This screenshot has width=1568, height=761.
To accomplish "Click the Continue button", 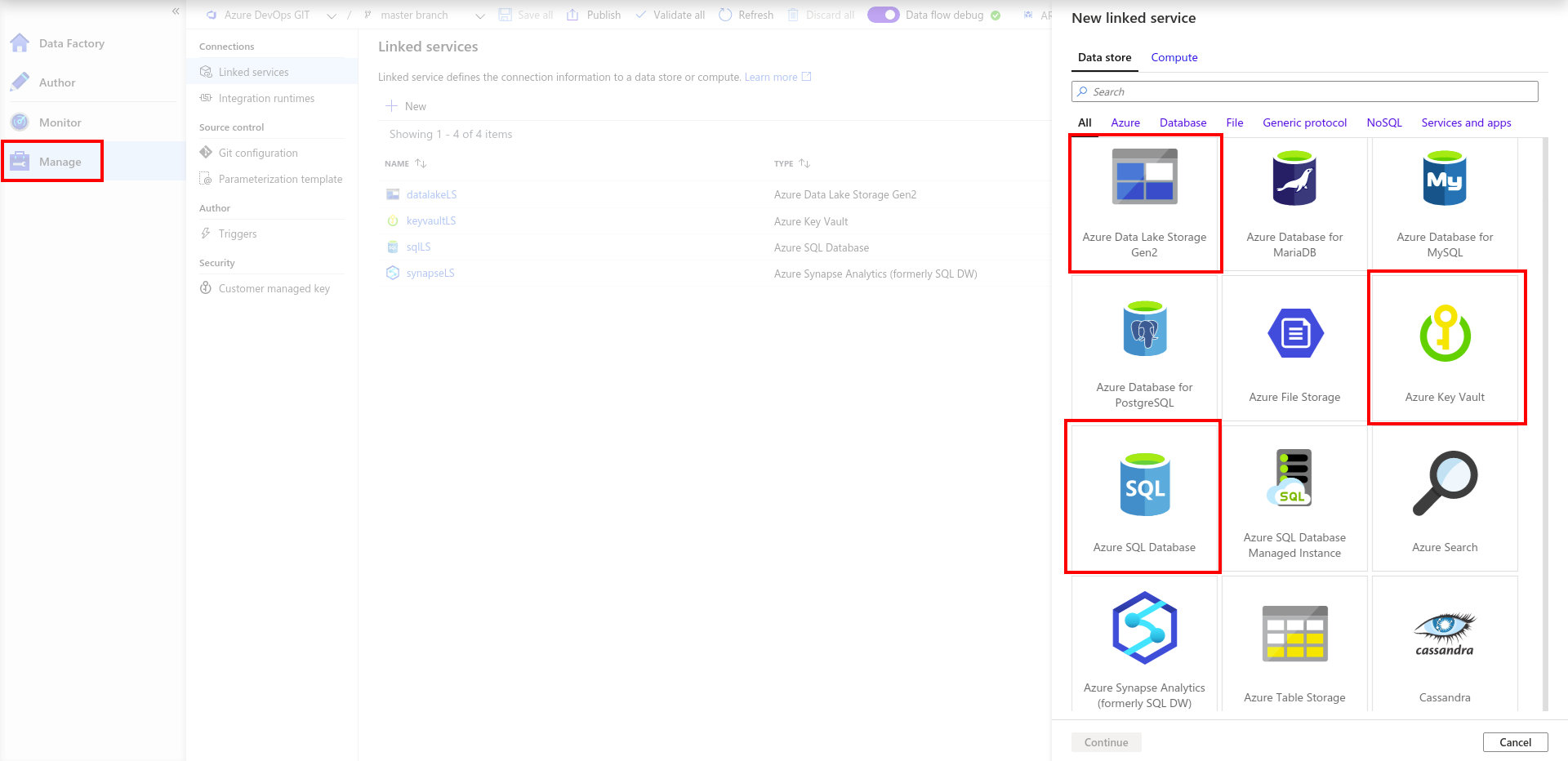I will 1107,742.
